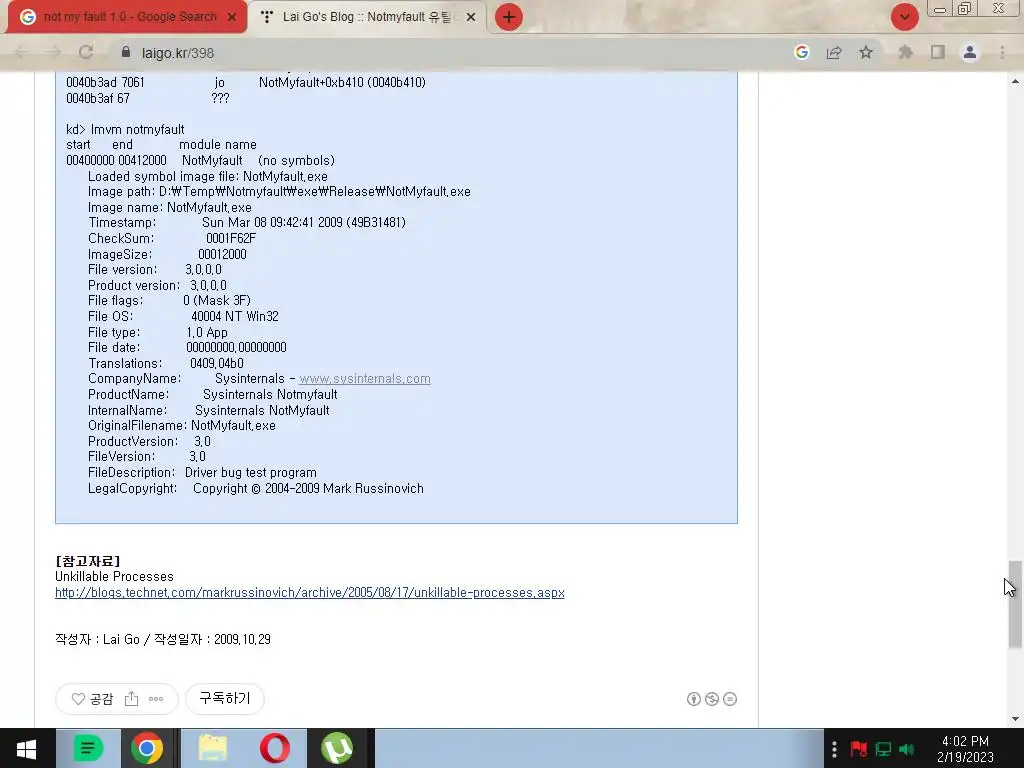
Task: Click network monitor tray icon
Action: coord(883,748)
